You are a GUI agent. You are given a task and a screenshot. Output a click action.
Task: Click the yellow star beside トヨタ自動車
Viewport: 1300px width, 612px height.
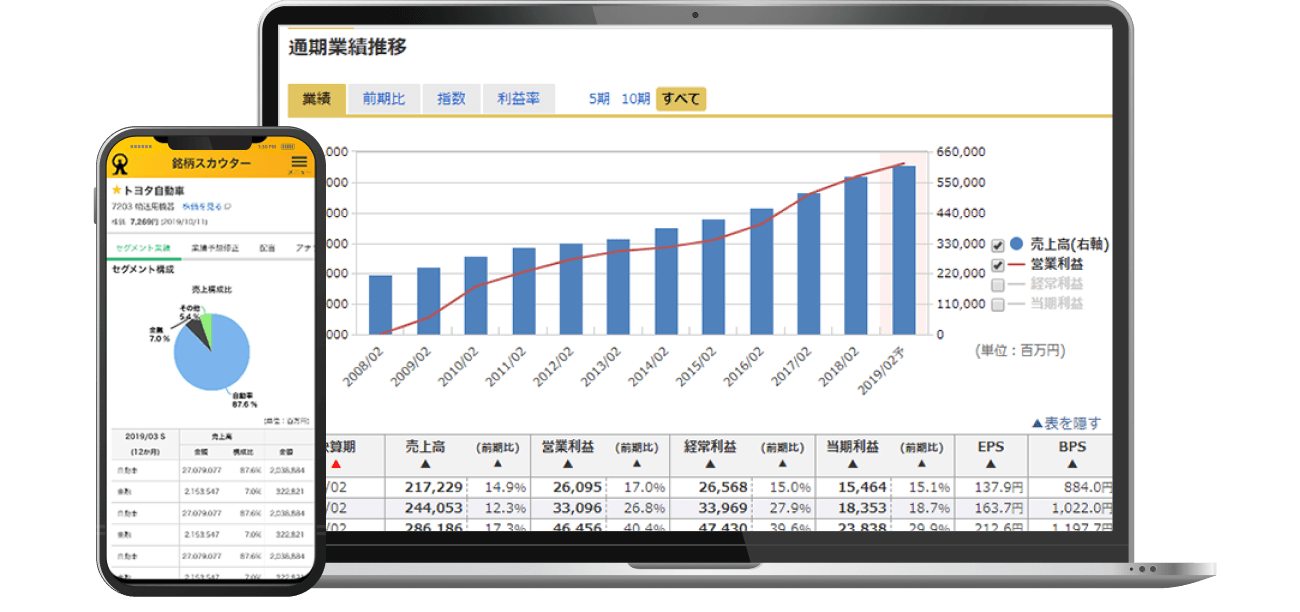pos(117,190)
